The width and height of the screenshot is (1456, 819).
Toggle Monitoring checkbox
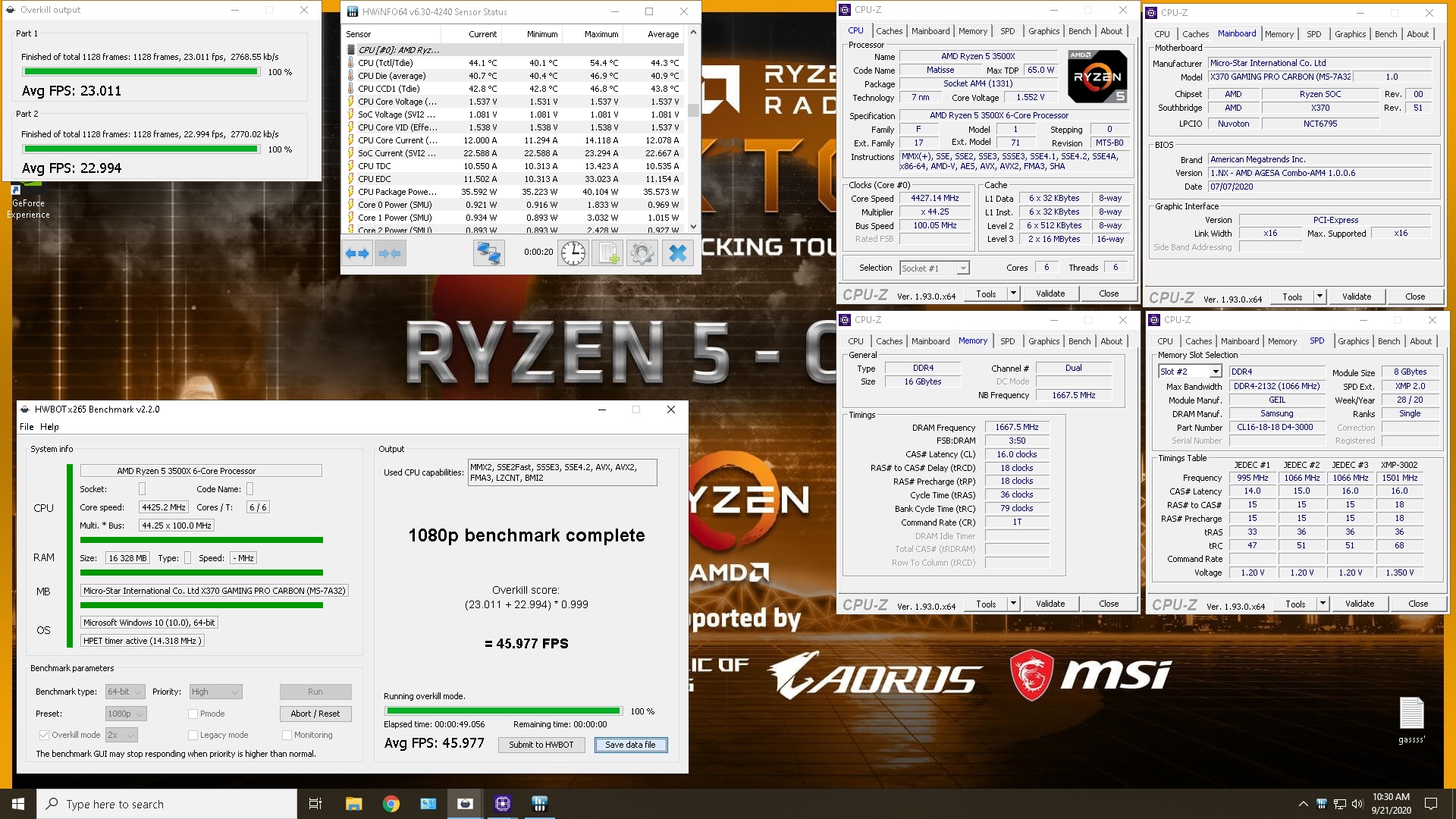(287, 735)
